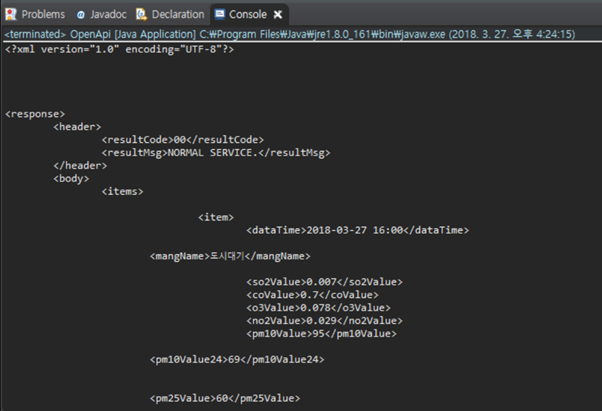Click the Problems tab icon

coord(11,15)
